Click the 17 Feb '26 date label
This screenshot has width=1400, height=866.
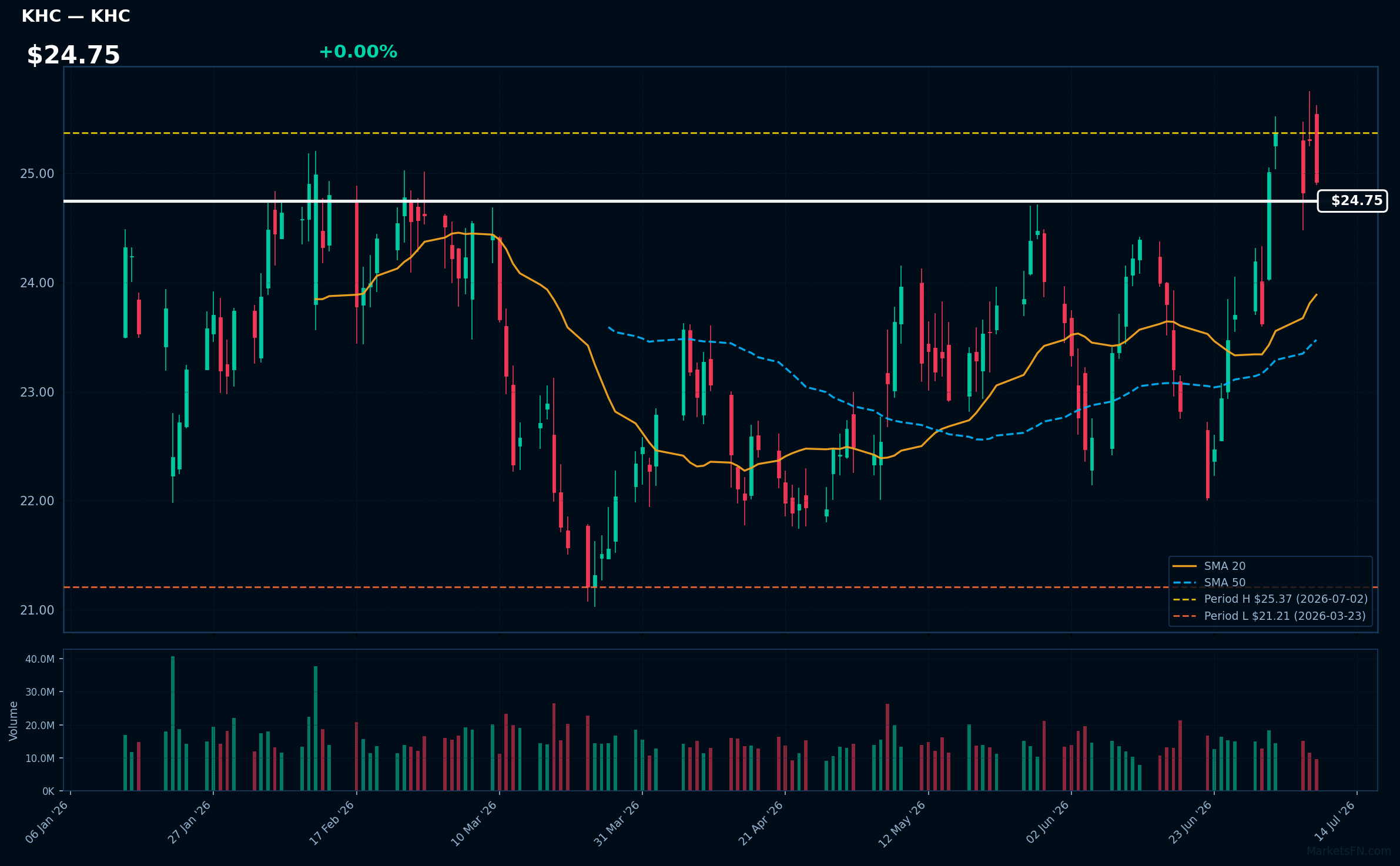(332, 823)
